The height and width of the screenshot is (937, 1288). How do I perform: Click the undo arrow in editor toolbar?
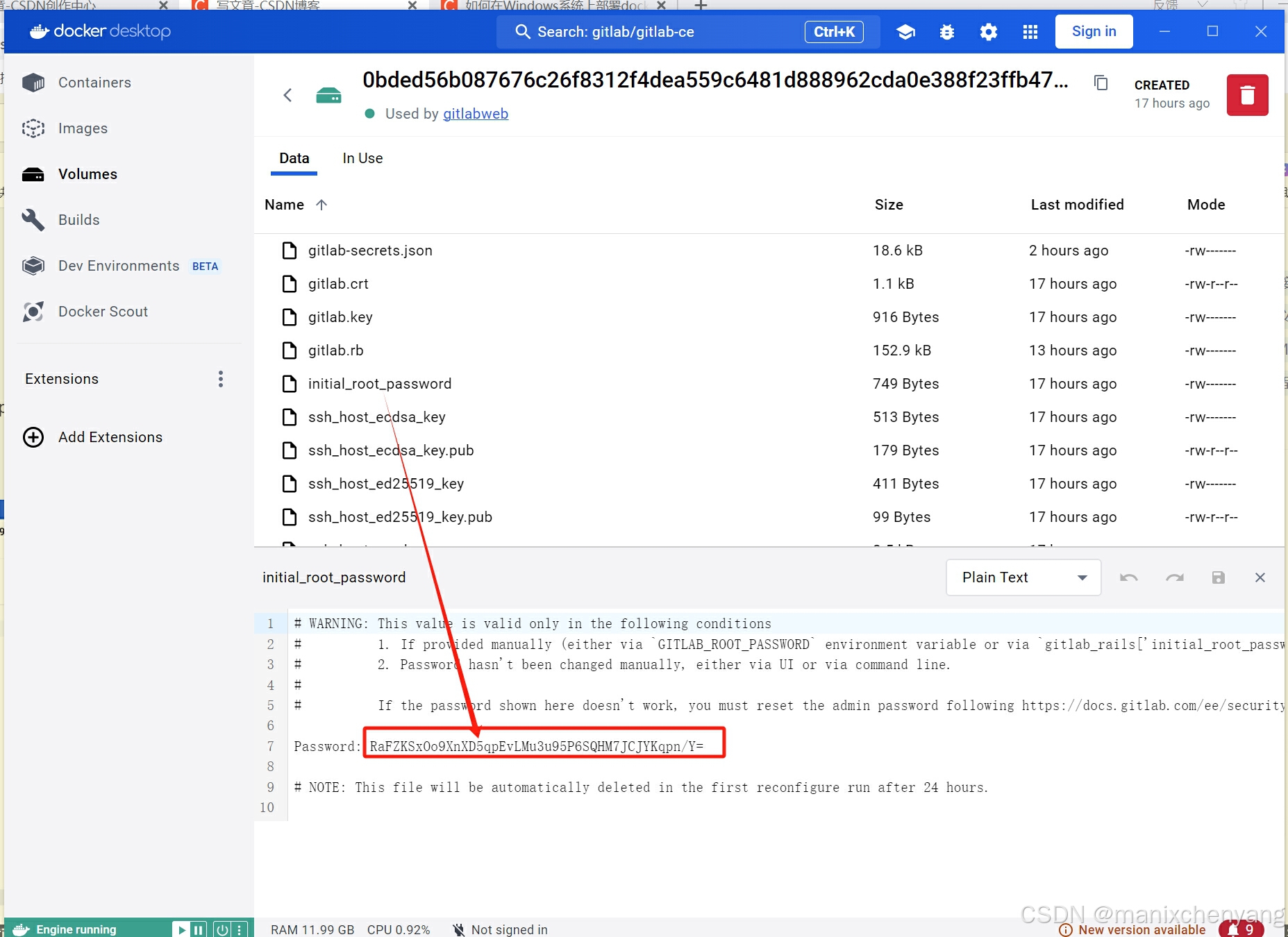tap(1128, 577)
